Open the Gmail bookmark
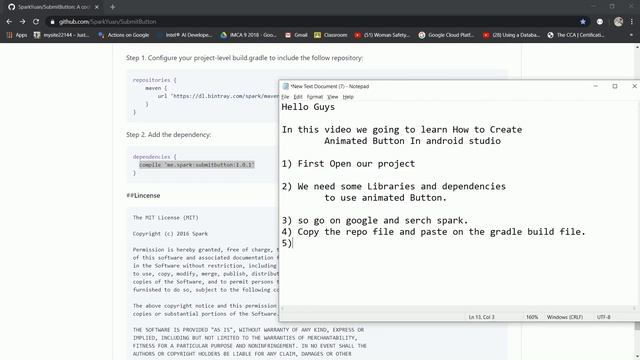This screenshot has width=640, height=360. (296, 35)
